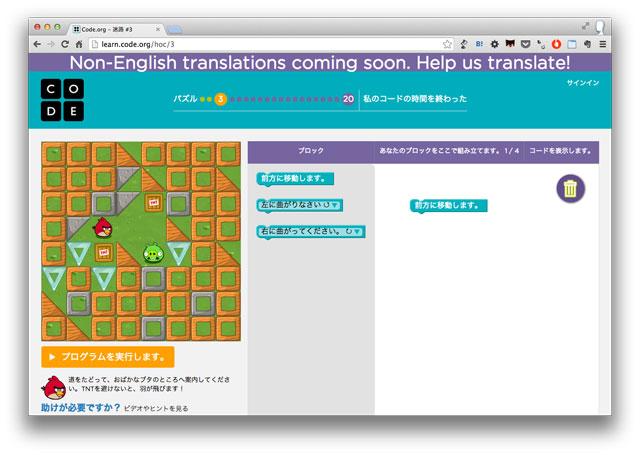Select the 右に曲がってください block in the toolbox

(x=311, y=231)
